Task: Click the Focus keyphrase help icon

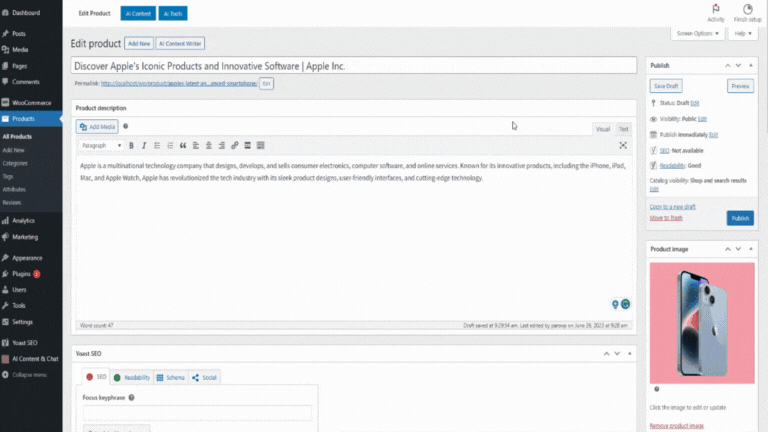Action: 131,398
